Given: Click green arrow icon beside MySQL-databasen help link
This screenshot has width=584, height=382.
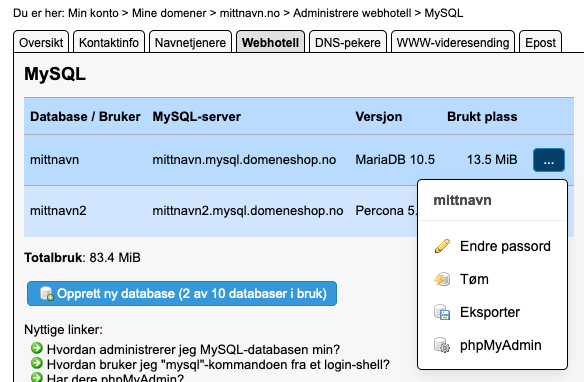Looking at the screenshot, I should (36, 348).
